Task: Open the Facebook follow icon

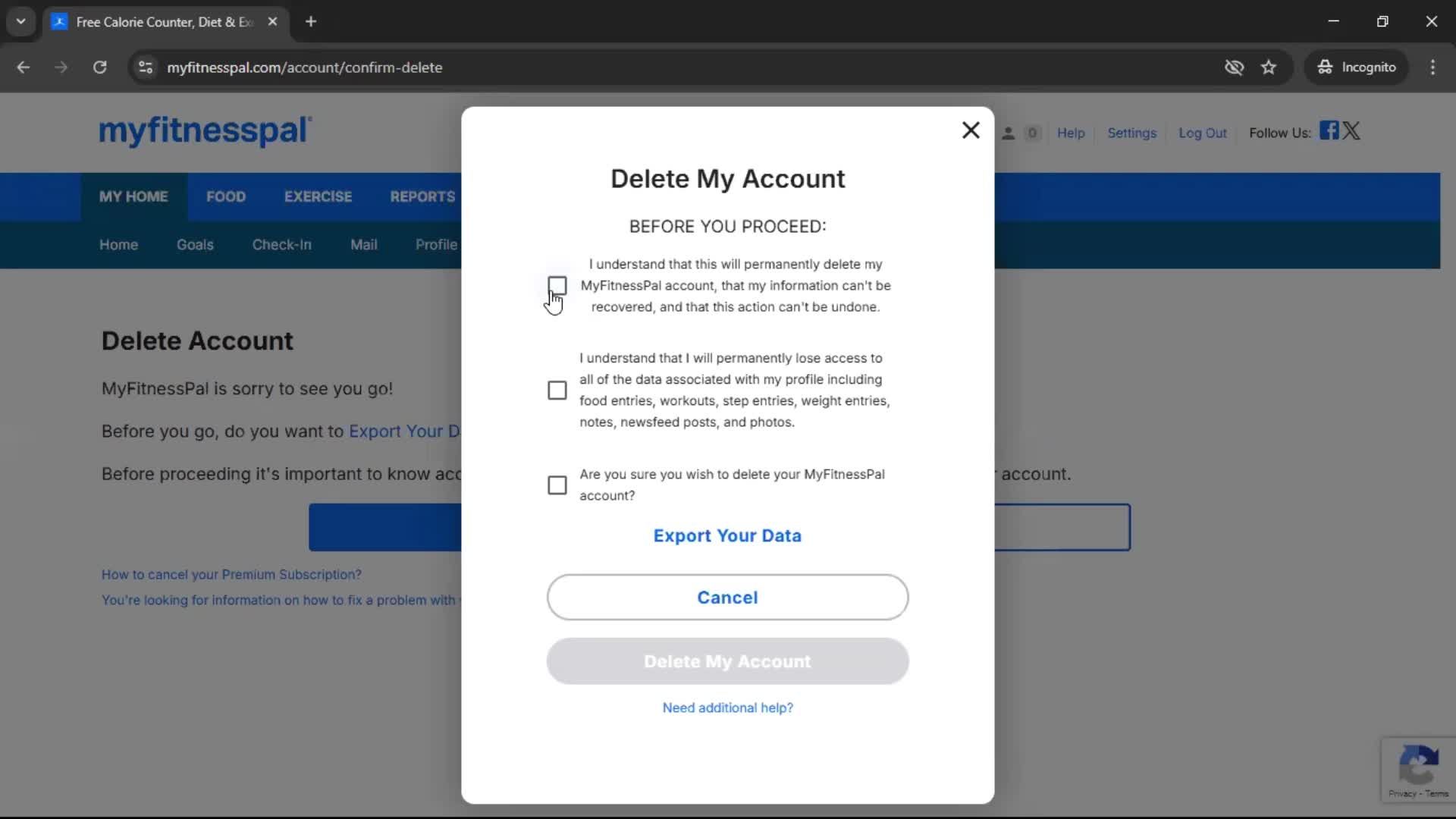Action: [1329, 130]
